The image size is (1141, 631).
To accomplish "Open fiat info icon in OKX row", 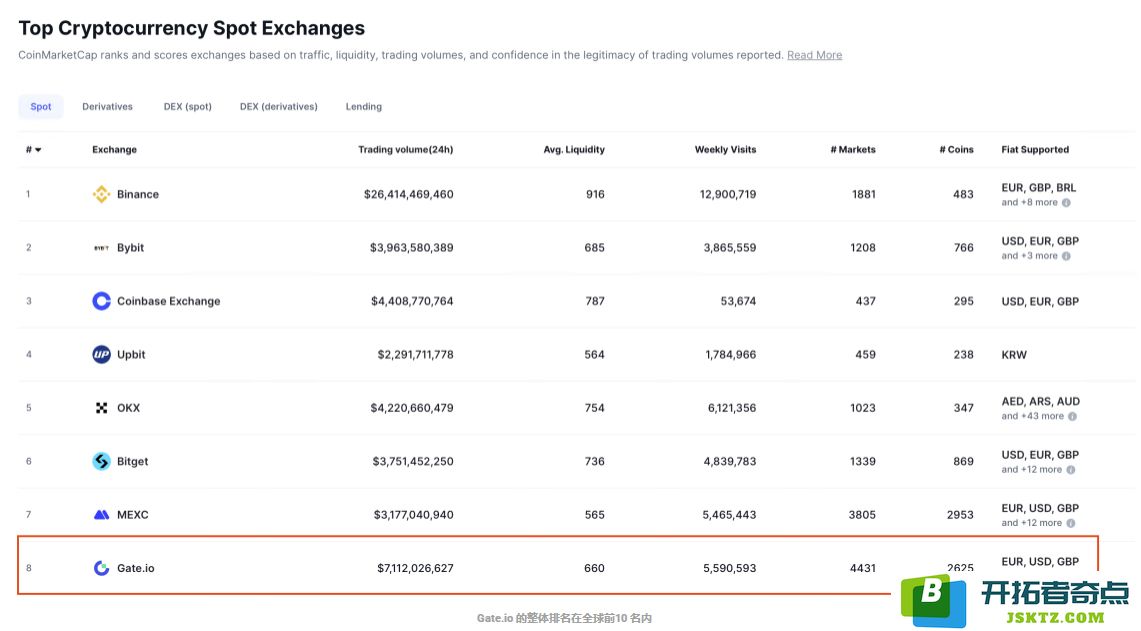I will (1073, 416).
